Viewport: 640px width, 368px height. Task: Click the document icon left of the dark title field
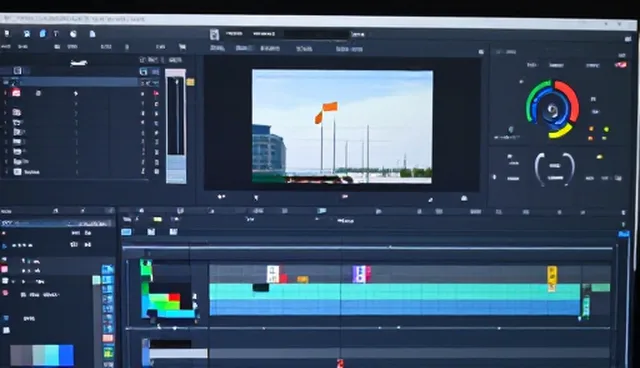pos(214,34)
